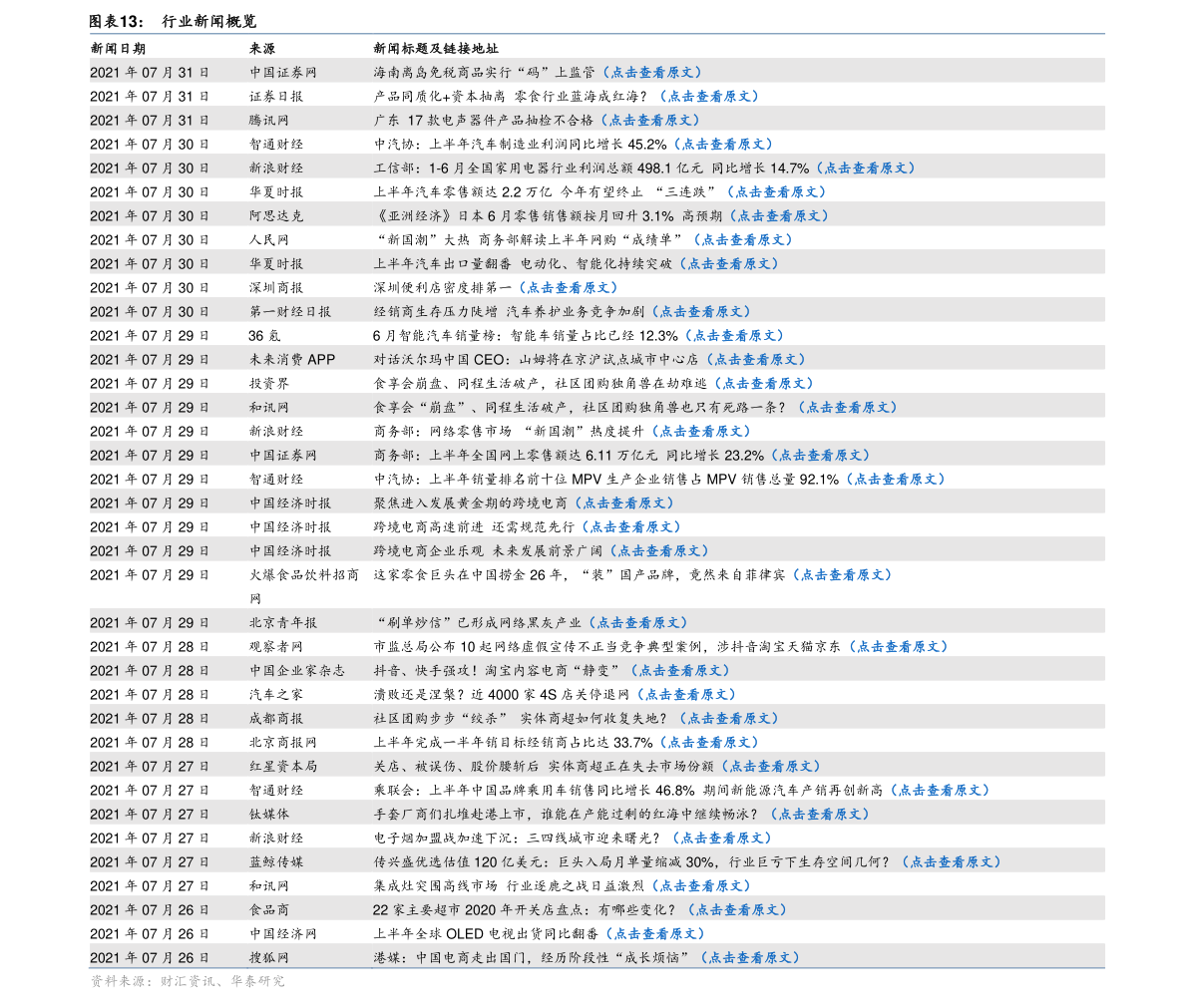1188x1008 pixels.
Task: Open 点击查看原文 link for 刷单炒信黑灰产业 row
Action: tap(638, 622)
